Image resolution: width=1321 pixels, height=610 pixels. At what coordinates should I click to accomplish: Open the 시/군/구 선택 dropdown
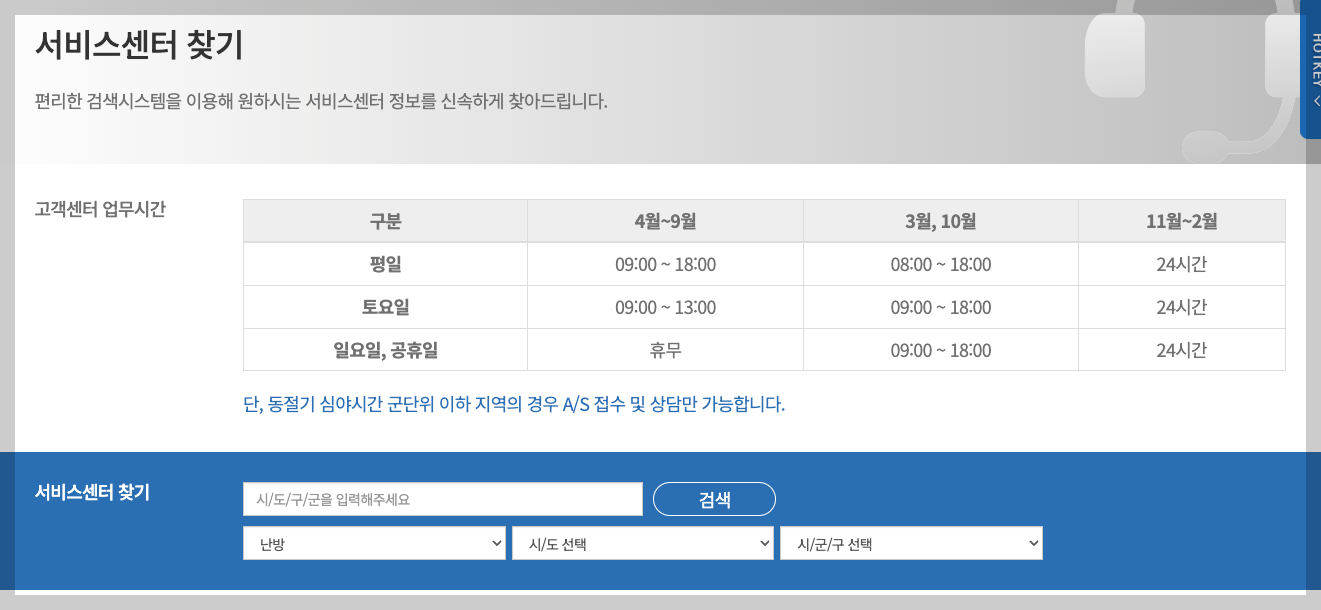point(911,543)
